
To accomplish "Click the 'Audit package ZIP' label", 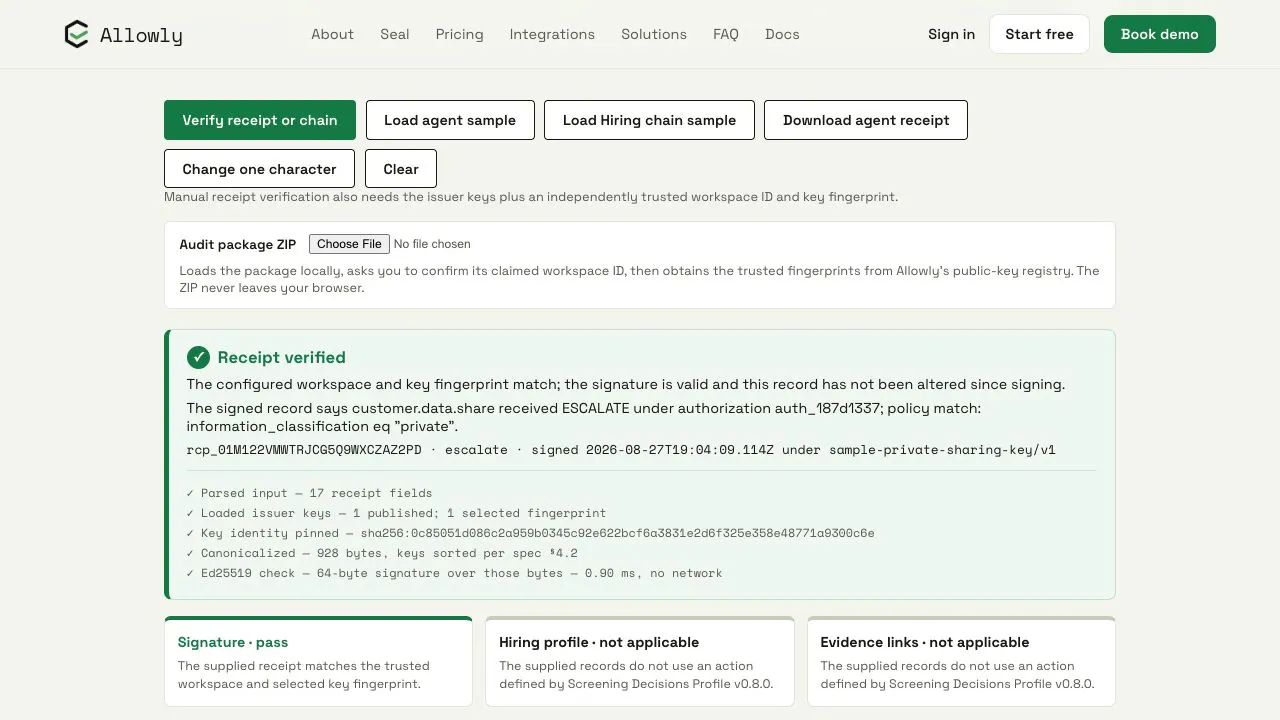I will [x=238, y=244].
